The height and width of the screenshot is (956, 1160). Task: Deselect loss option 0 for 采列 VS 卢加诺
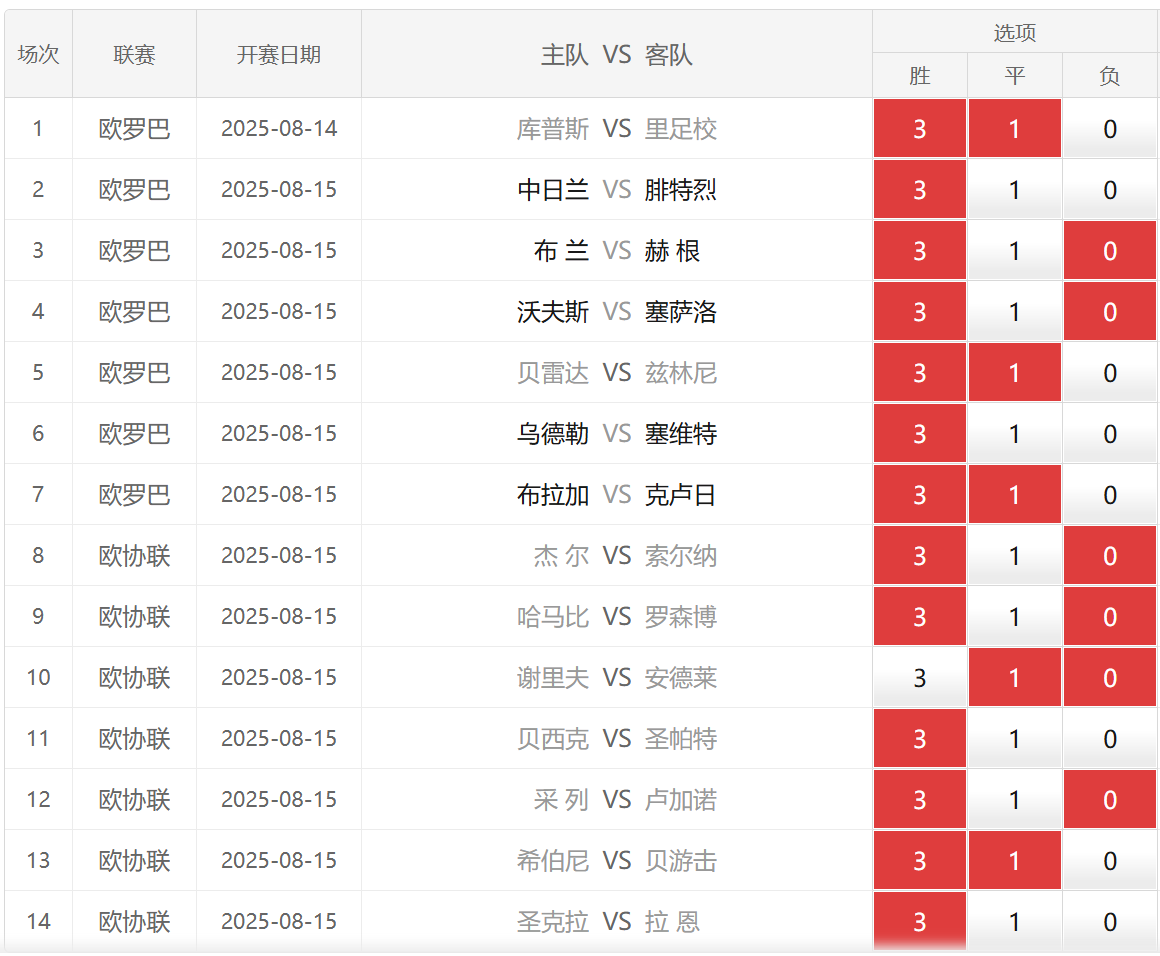(1110, 800)
